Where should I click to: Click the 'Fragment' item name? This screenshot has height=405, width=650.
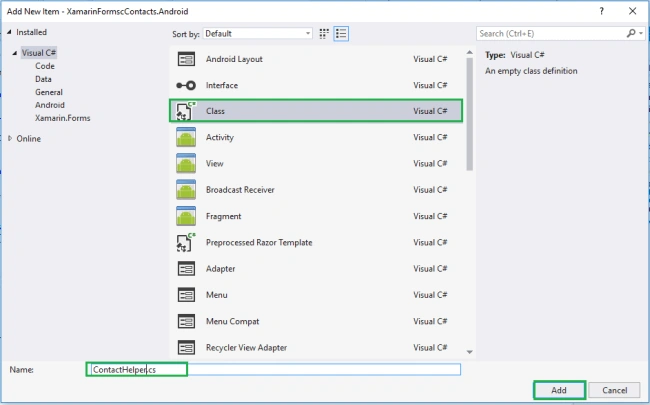(x=223, y=216)
